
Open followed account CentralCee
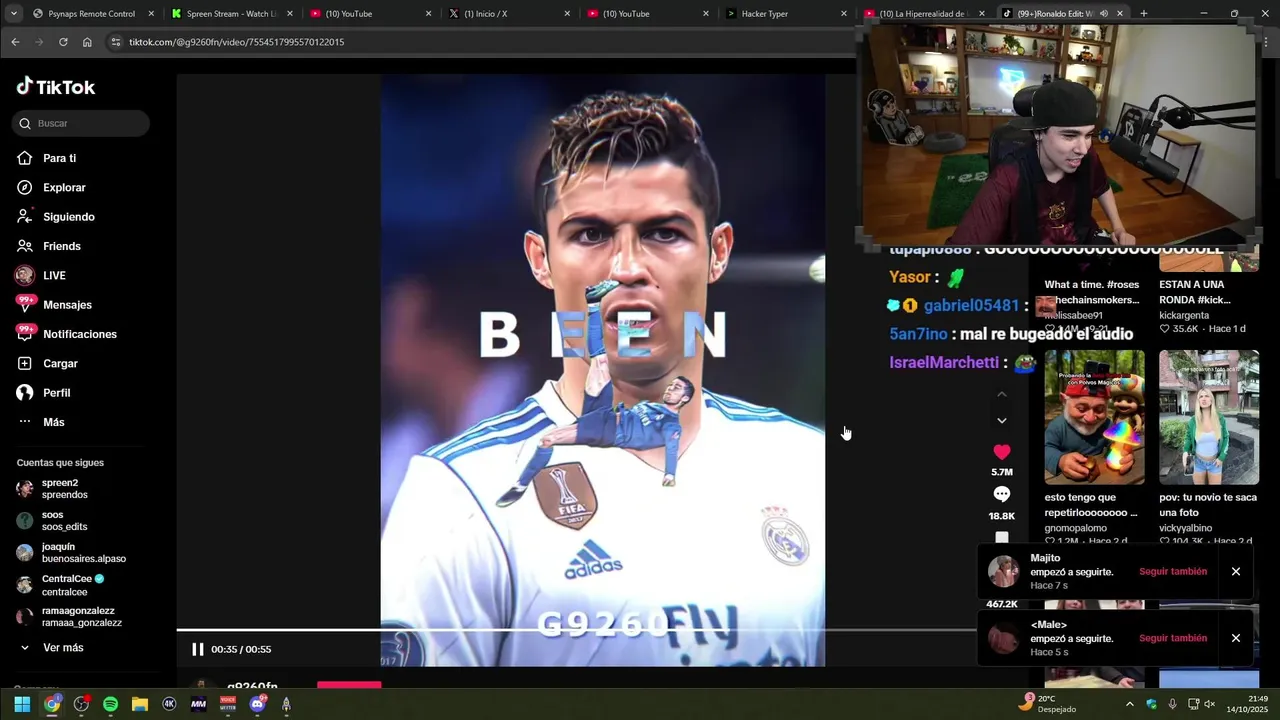point(66,585)
